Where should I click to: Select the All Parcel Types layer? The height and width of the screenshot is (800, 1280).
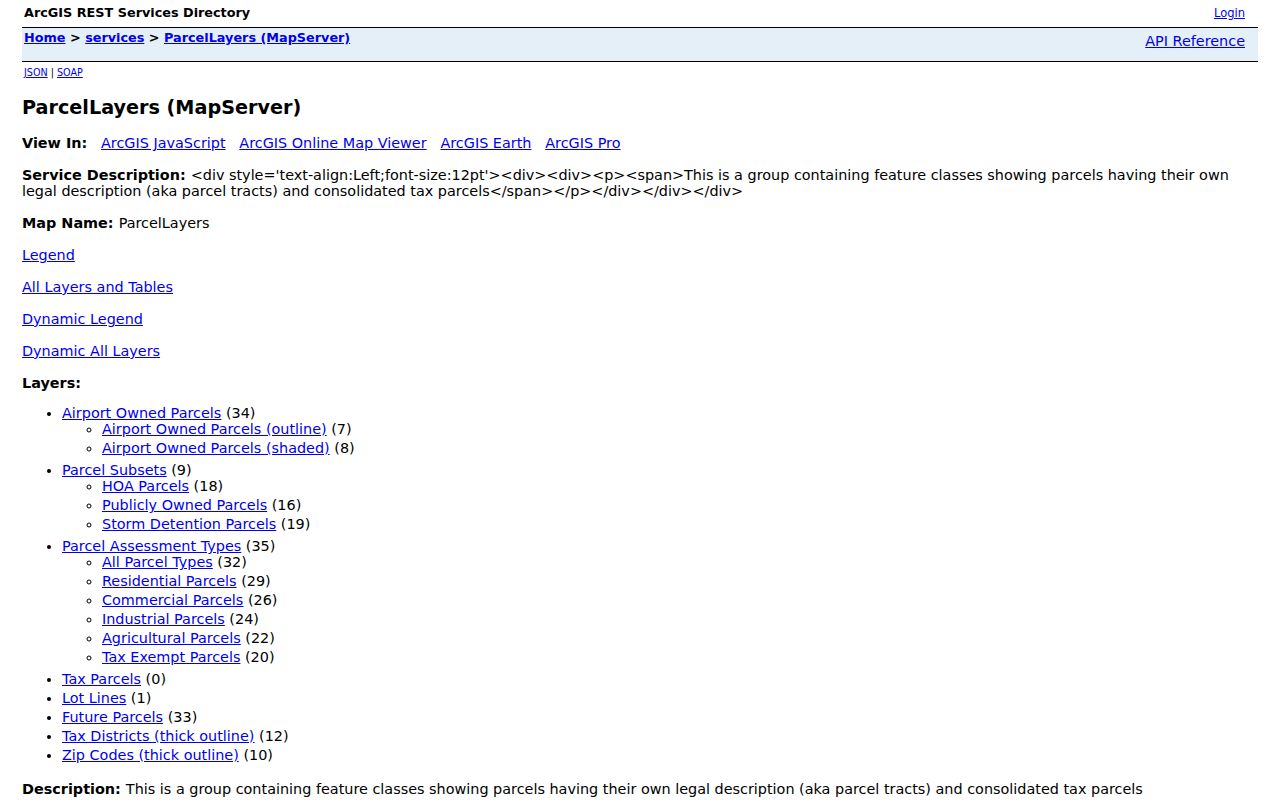point(157,562)
